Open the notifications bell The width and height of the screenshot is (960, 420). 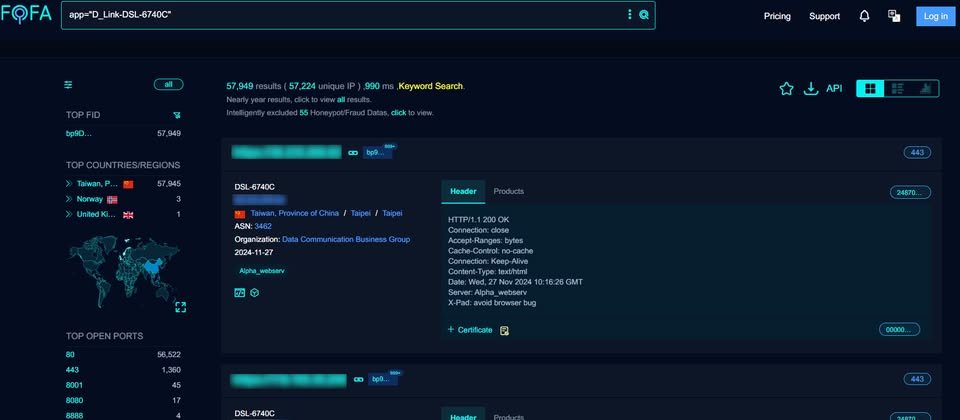click(864, 16)
